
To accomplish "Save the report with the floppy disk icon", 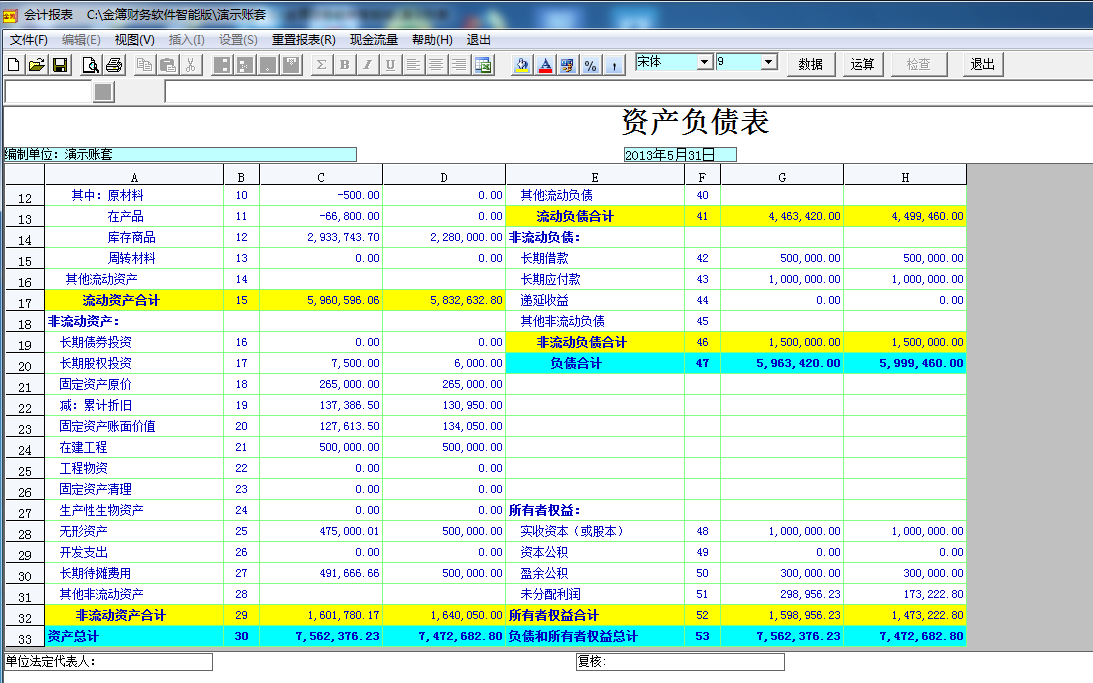I will (x=60, y=65).
